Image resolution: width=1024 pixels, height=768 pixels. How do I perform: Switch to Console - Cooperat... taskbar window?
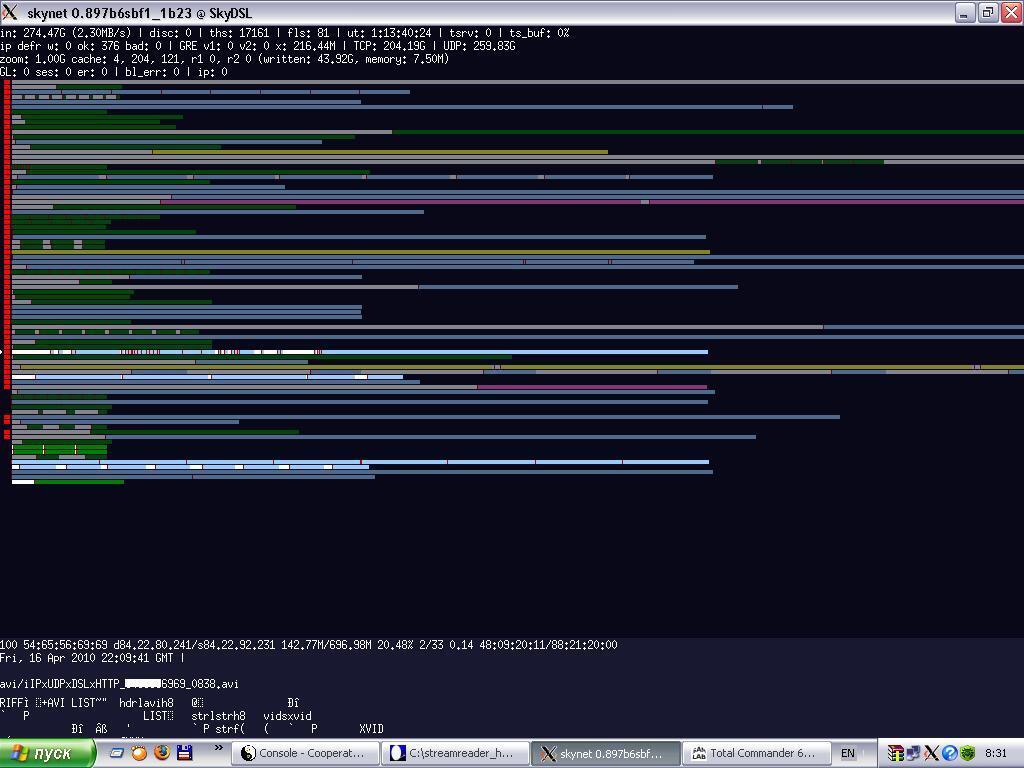point(305,753)
